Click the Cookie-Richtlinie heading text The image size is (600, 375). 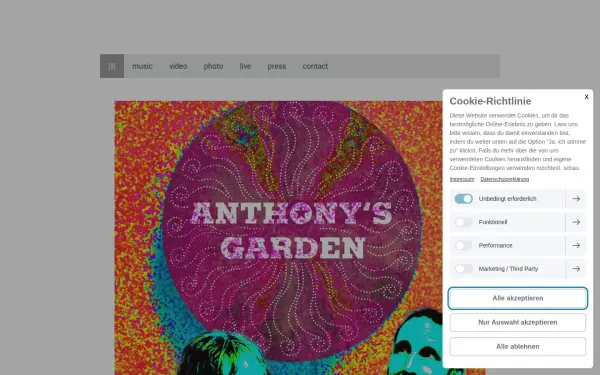tap(490, 101)
